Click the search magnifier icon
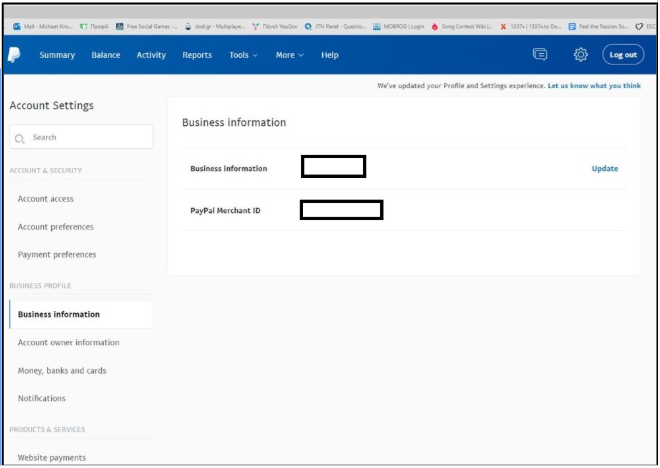Image resolution: width=660 pixels, height=468 pixels. 20,138
